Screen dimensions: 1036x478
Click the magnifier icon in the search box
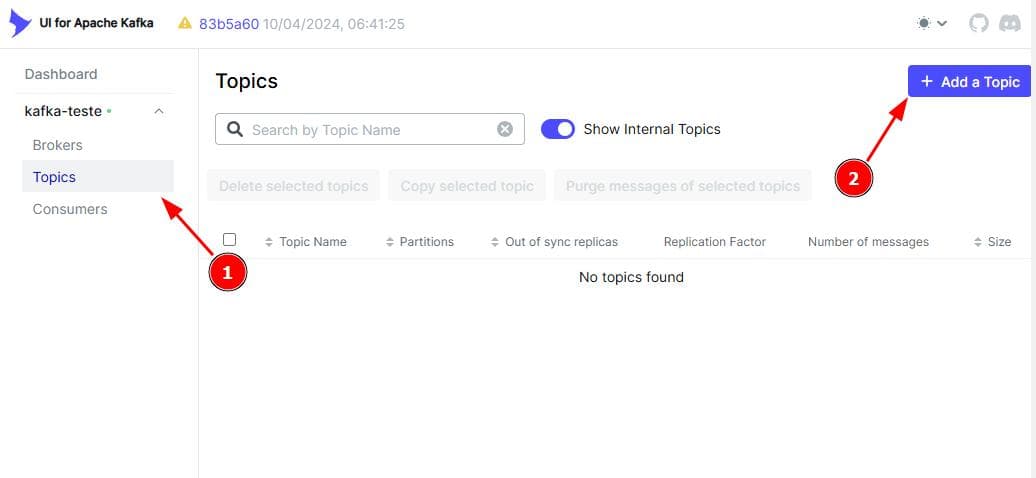tap(235, 129)
